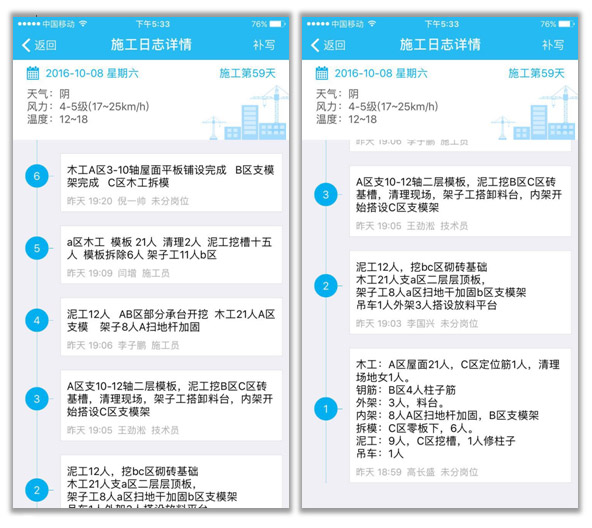Image resolution: width=592 pixels, height=528 pixels.
Task: Click the calendar icon in left screen
Action: [32, 73]
